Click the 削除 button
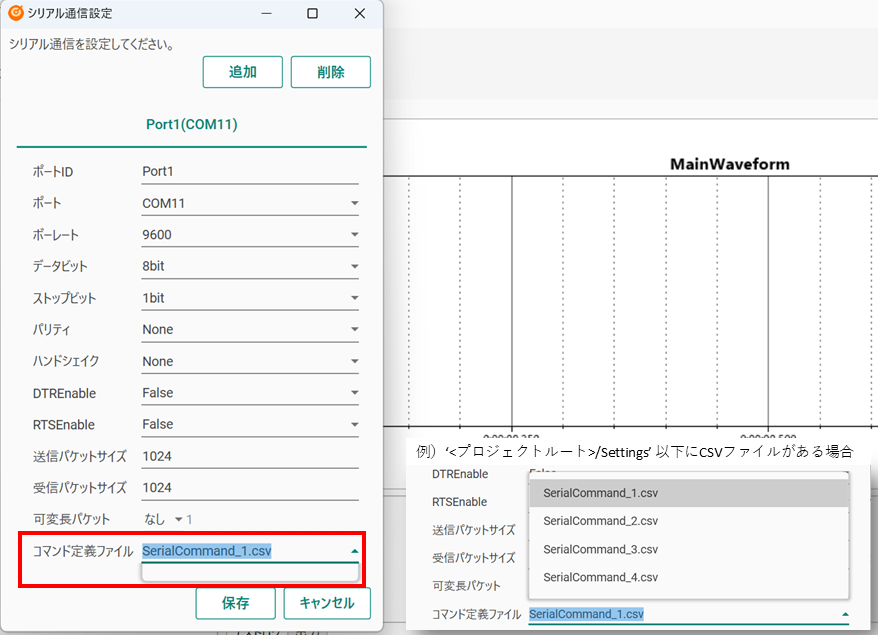Image resolution: width=878 pixels, height=635 pixels. (330, 72)
